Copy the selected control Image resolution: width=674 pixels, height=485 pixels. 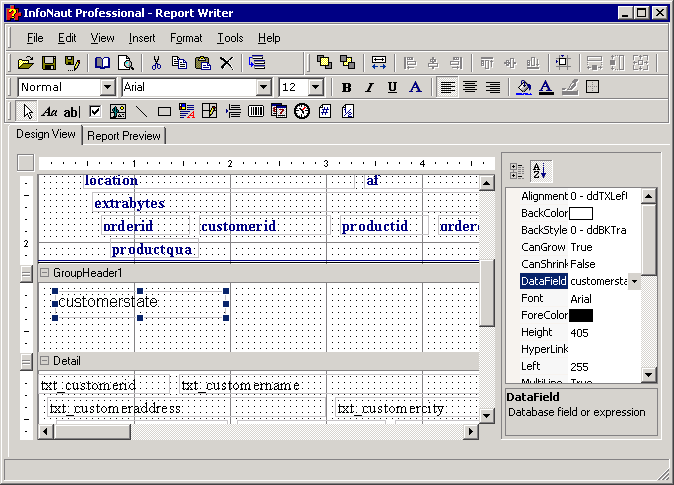[179, 63]
